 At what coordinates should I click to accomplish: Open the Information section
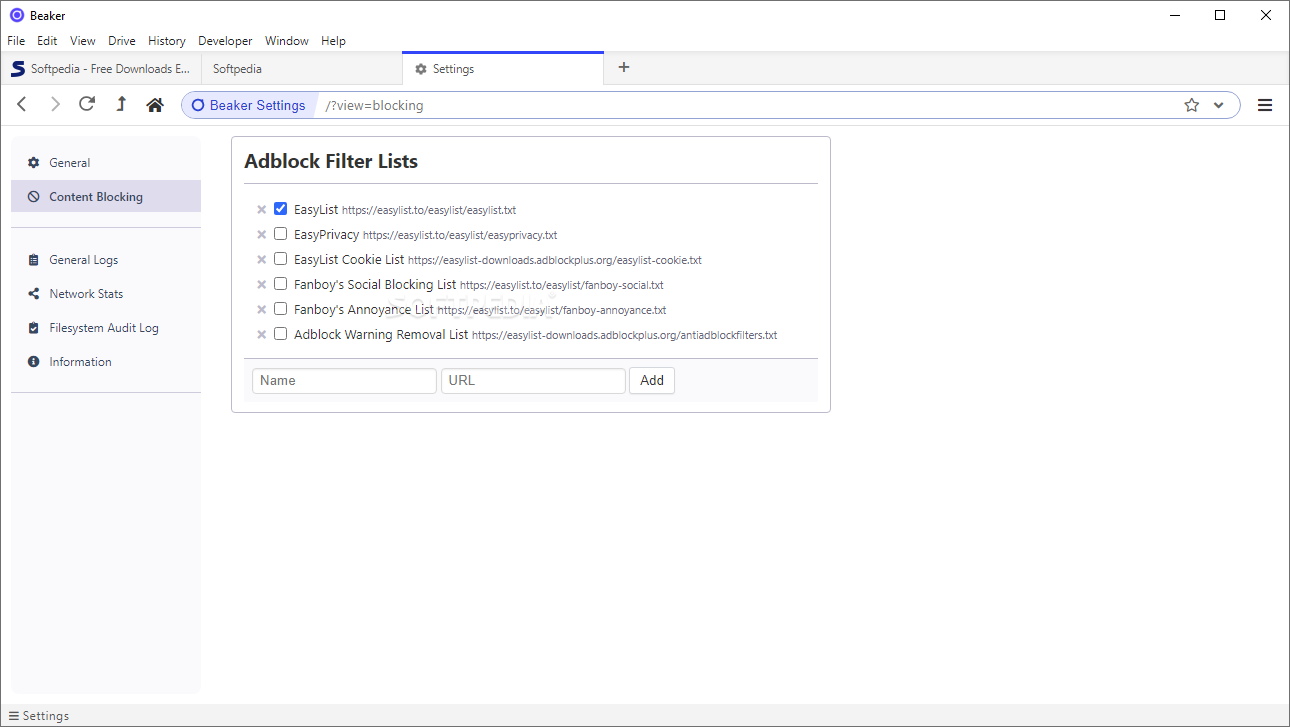pyautogui.click(x=106, y=362)
